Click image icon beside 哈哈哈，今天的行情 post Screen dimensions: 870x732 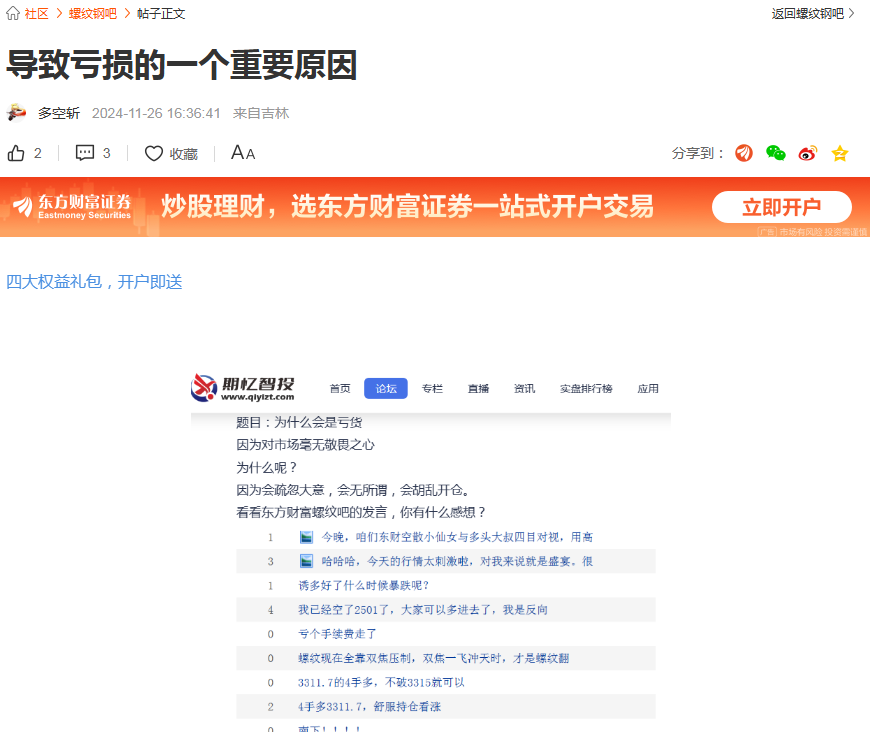coord(306,561)
